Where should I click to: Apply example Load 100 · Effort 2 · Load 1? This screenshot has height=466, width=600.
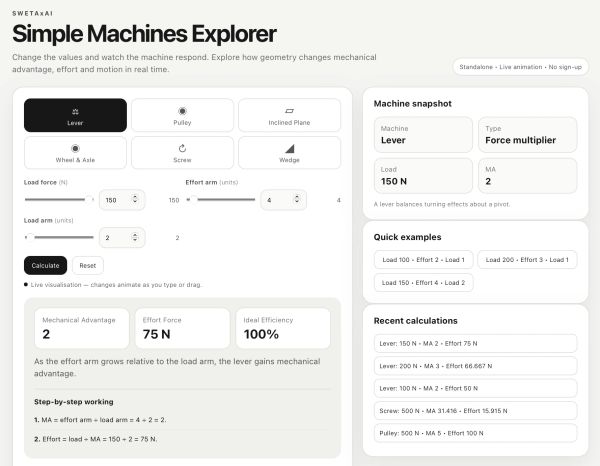click(x=423, y=260)
